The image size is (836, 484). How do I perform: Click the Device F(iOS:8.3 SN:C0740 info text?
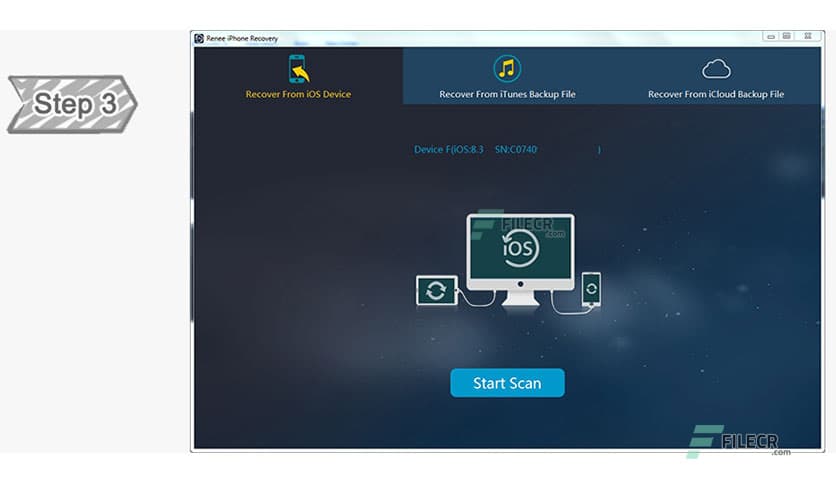click(x=507, y=150)
